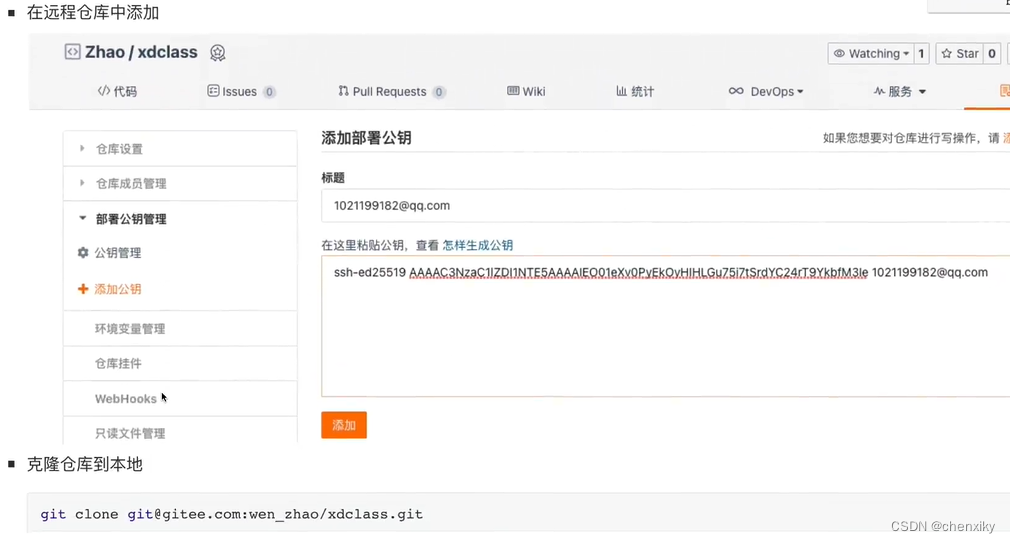Open WebHooks in the sidebar
This screenshot has height=543, width=1010.
pos(125,399)
